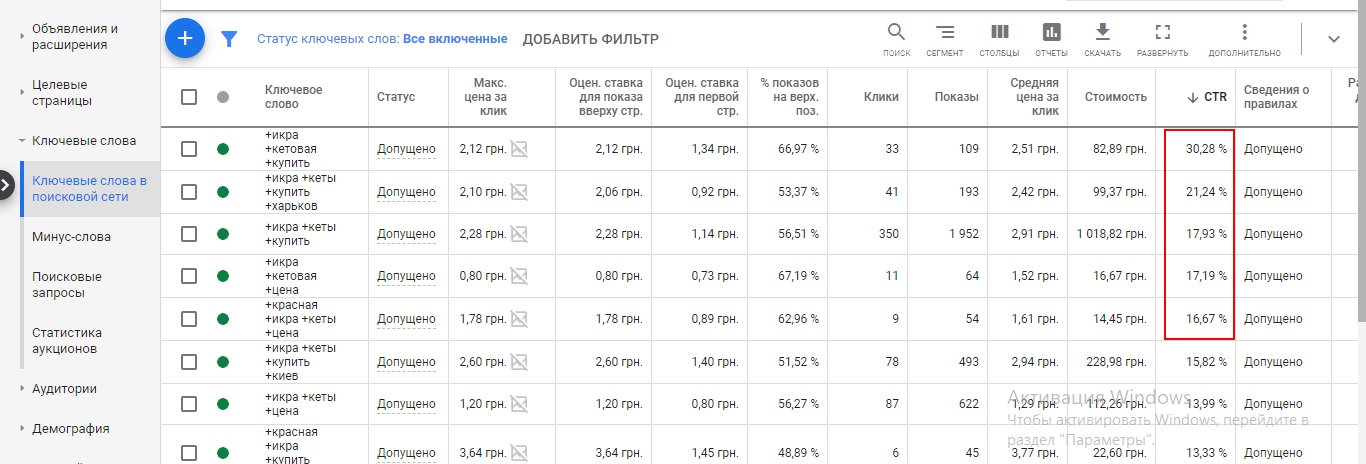This screenshot has width=1366, height=464.
Task: Tick the select-all checkbox in table header
Action: pos(189,97)
